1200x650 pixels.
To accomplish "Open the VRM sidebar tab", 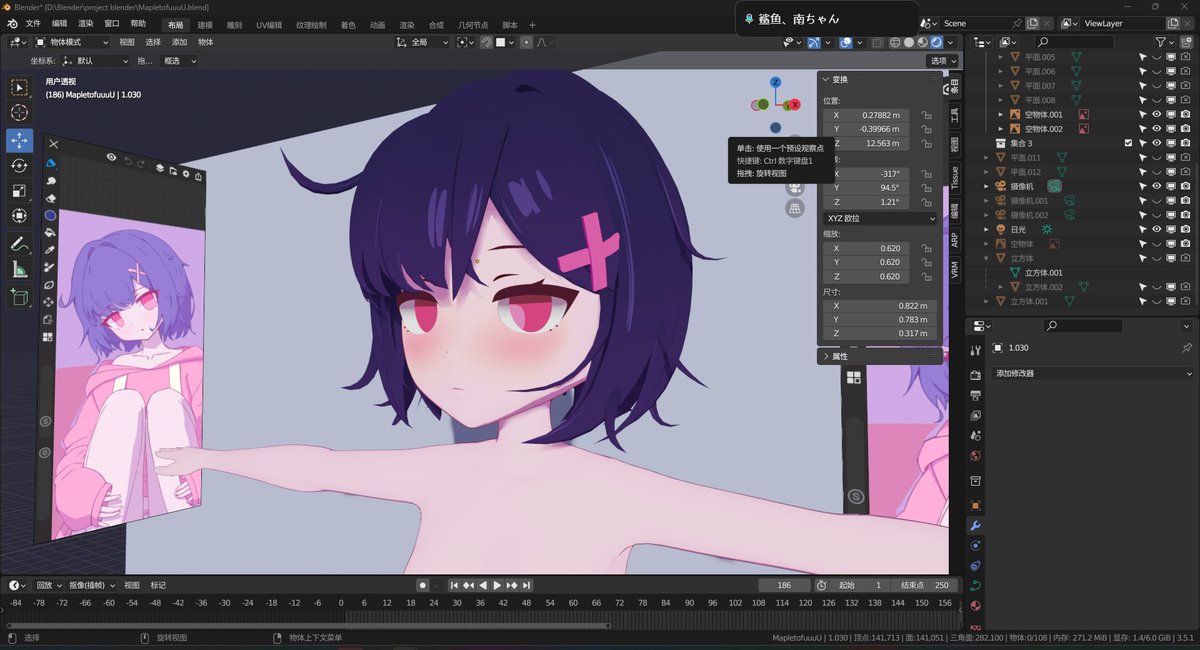I will click(x=954, y=269).
